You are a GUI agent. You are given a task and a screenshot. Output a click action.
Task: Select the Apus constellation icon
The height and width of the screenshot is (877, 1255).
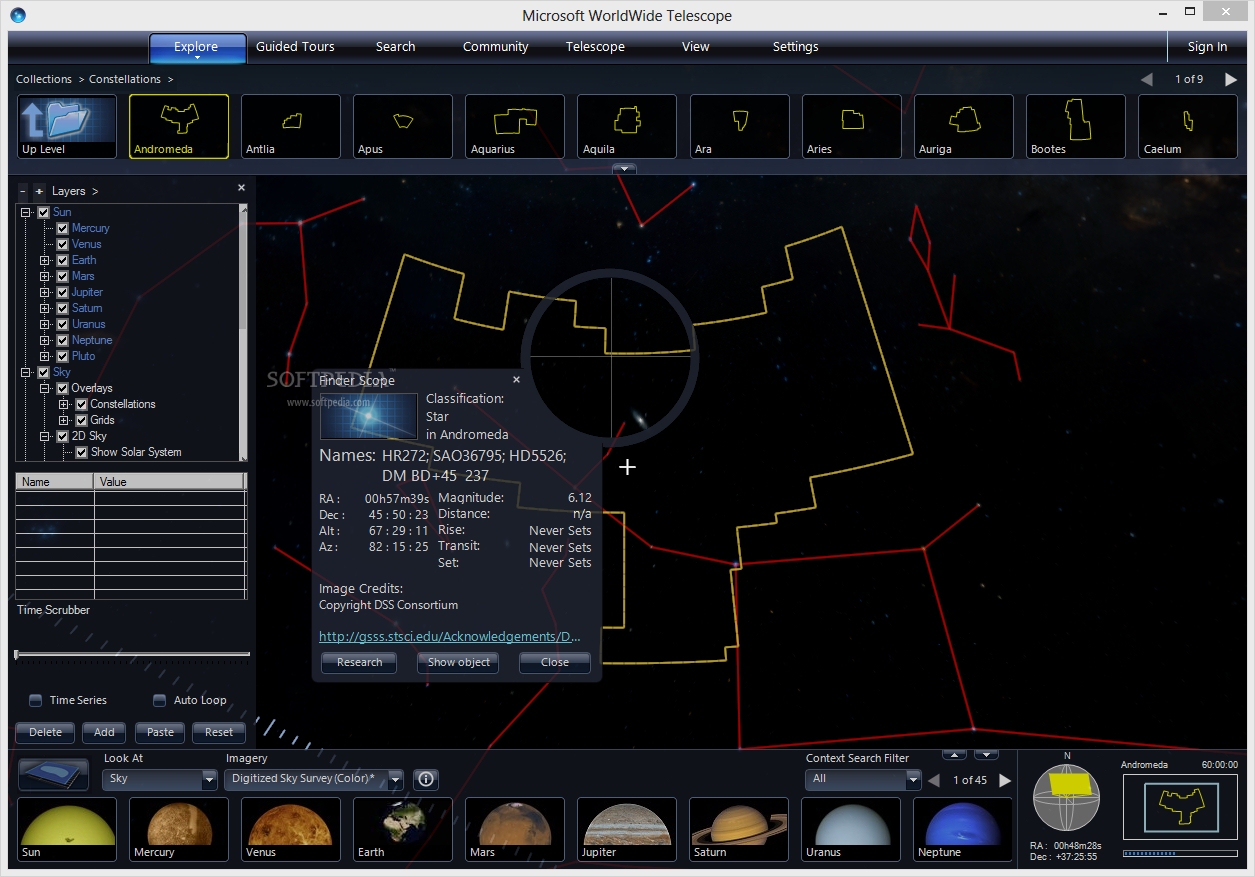click(x=403, y=127)
